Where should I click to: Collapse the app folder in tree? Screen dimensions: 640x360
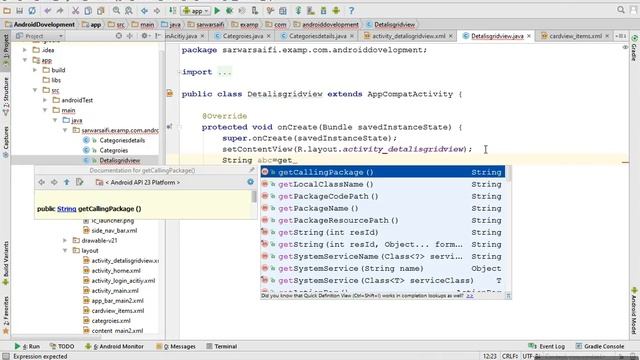coord(25,60)
